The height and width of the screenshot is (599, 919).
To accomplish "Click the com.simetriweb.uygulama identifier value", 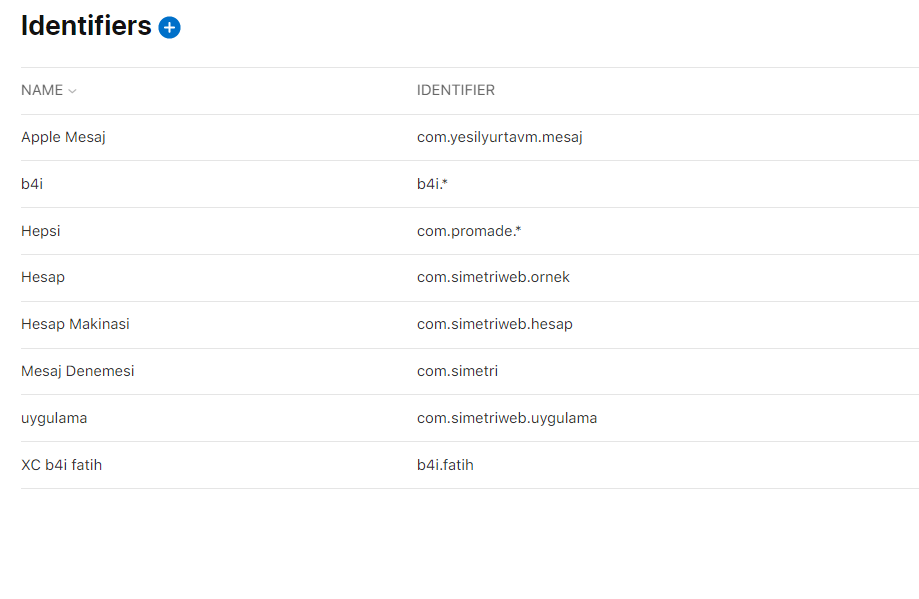I will pos(507,418).
